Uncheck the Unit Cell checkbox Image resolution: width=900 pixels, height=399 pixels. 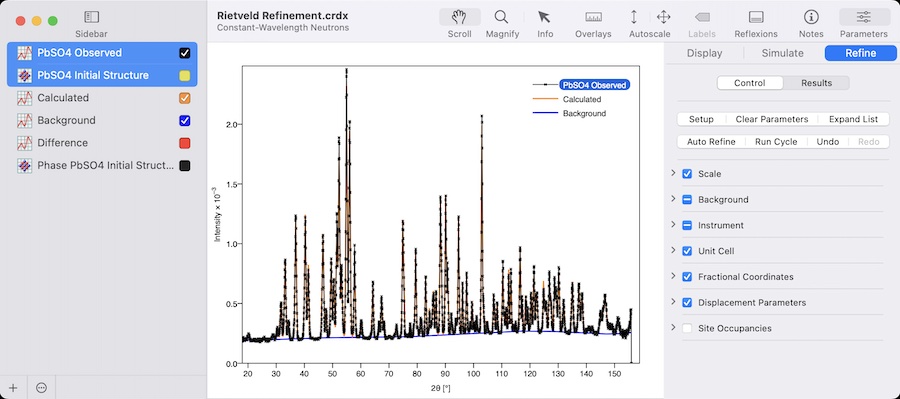pyautogui.click(x=687, y=251)
